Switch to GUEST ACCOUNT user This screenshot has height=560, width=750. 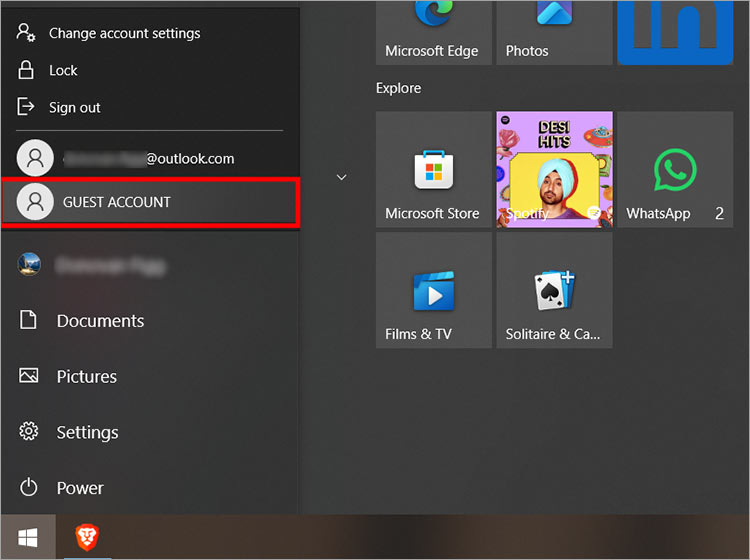click(x=150, y=202)
